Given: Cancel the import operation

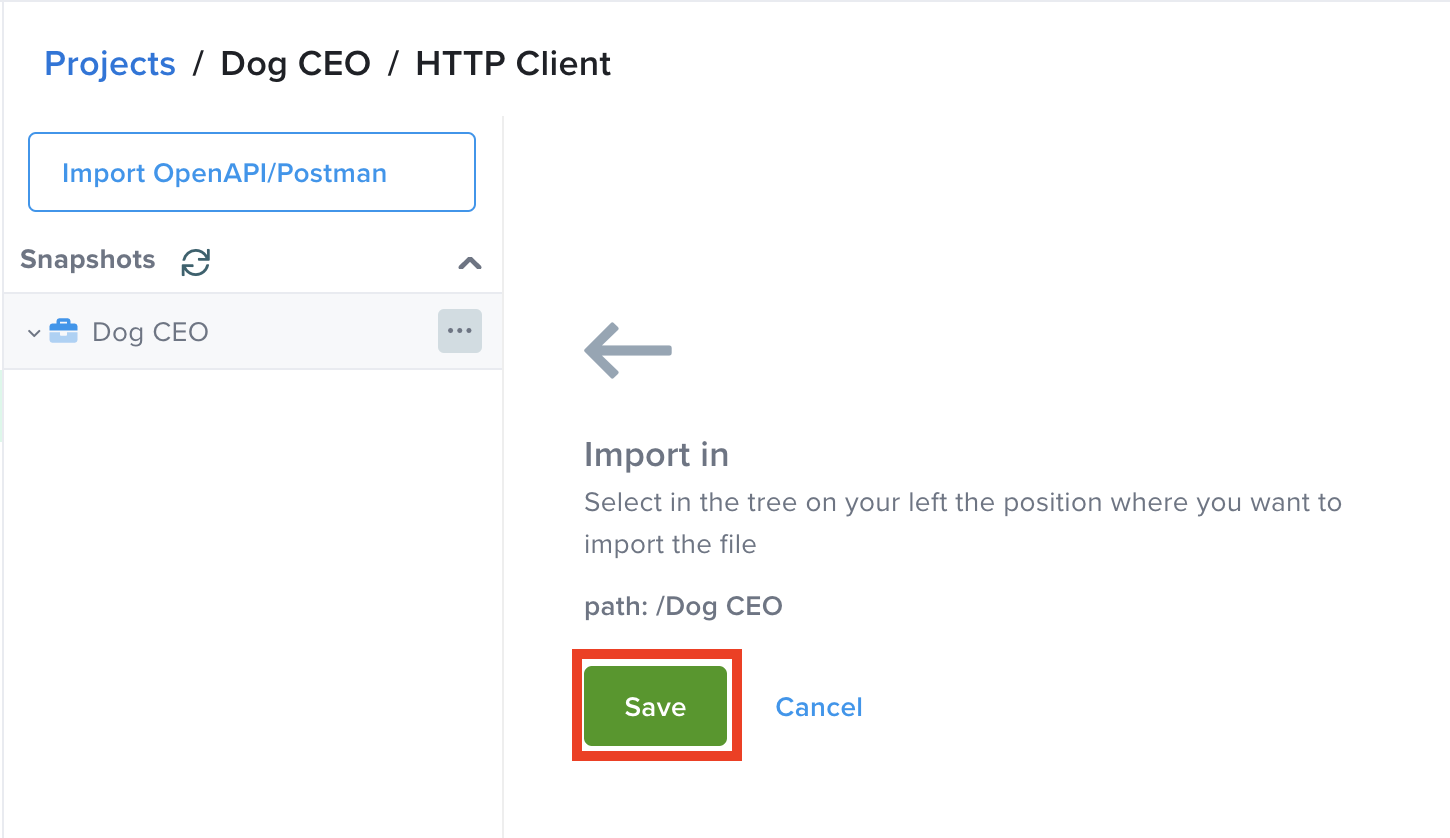Looking at the screenshot, I should pos(818,707).
